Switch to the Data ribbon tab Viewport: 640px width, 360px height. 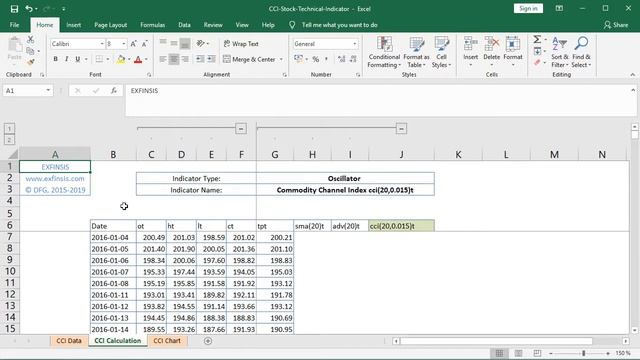184,25
